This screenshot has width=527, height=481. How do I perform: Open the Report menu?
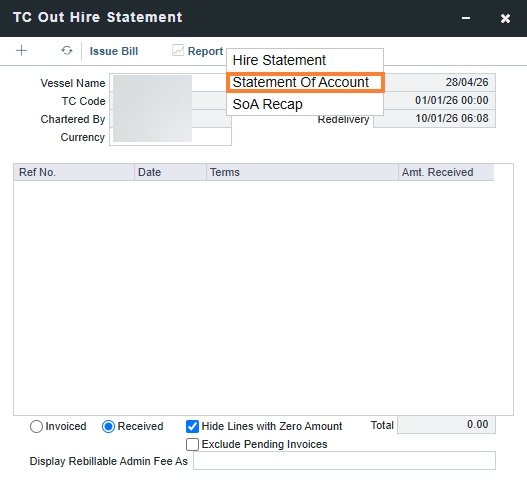[x=205, y=51]
